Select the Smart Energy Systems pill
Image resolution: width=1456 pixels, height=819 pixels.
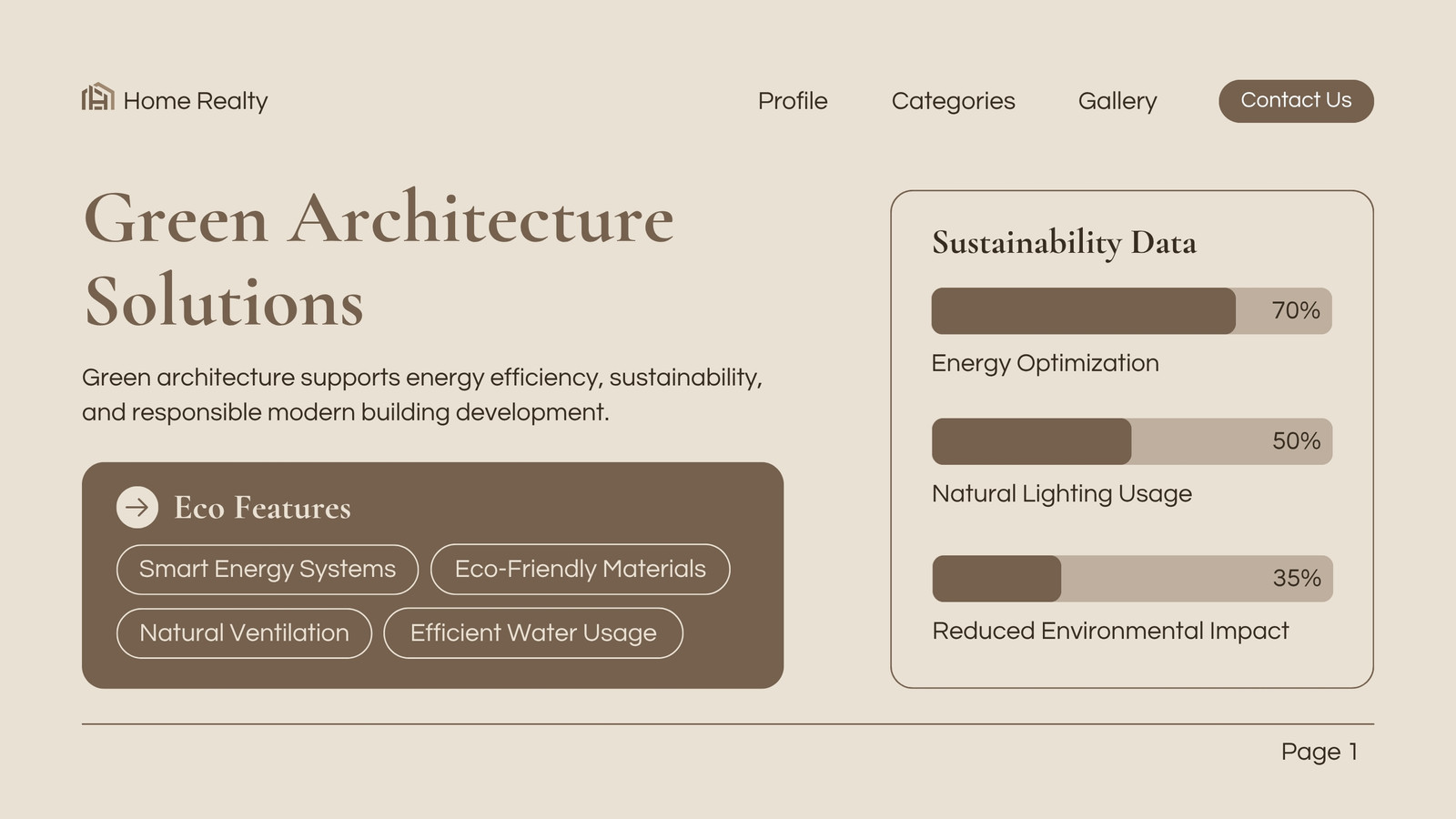(x=268, y=570)
